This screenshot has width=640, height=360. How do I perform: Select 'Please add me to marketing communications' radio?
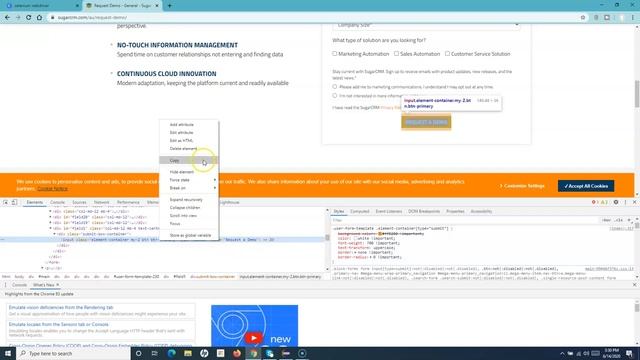(335, 87)
